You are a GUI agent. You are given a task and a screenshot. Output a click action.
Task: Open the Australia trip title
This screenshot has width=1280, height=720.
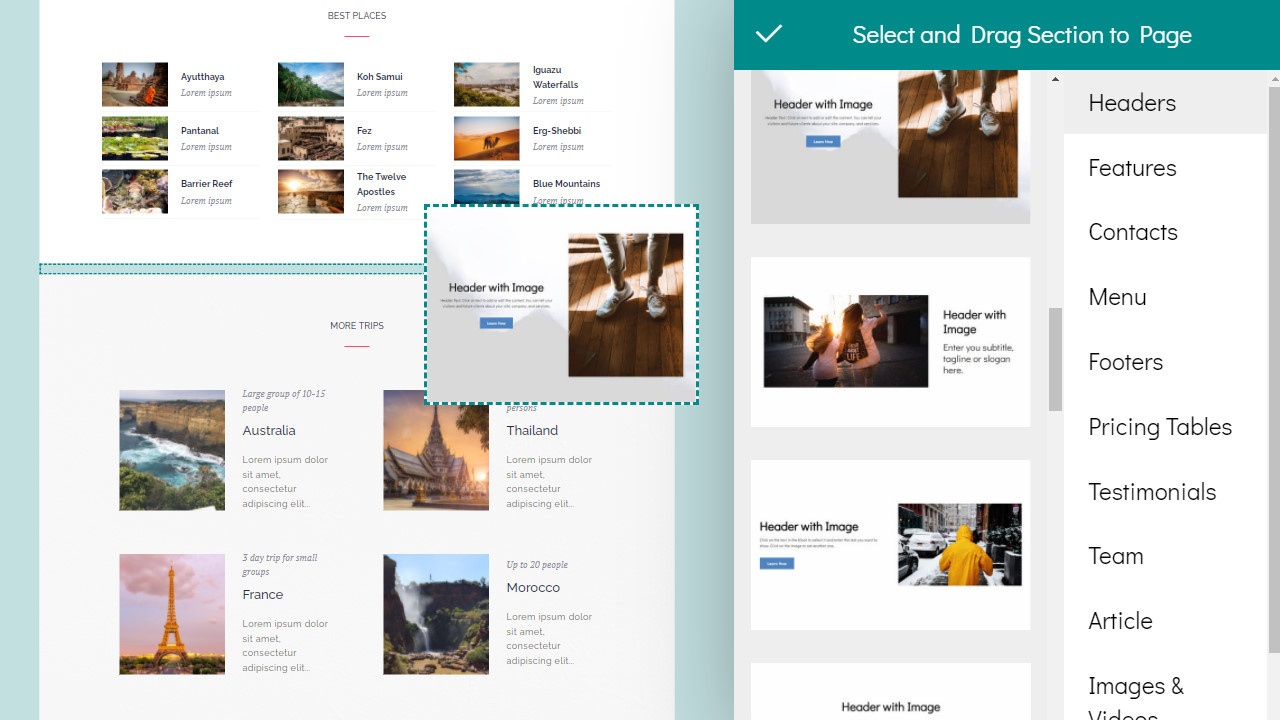[269, 431]
